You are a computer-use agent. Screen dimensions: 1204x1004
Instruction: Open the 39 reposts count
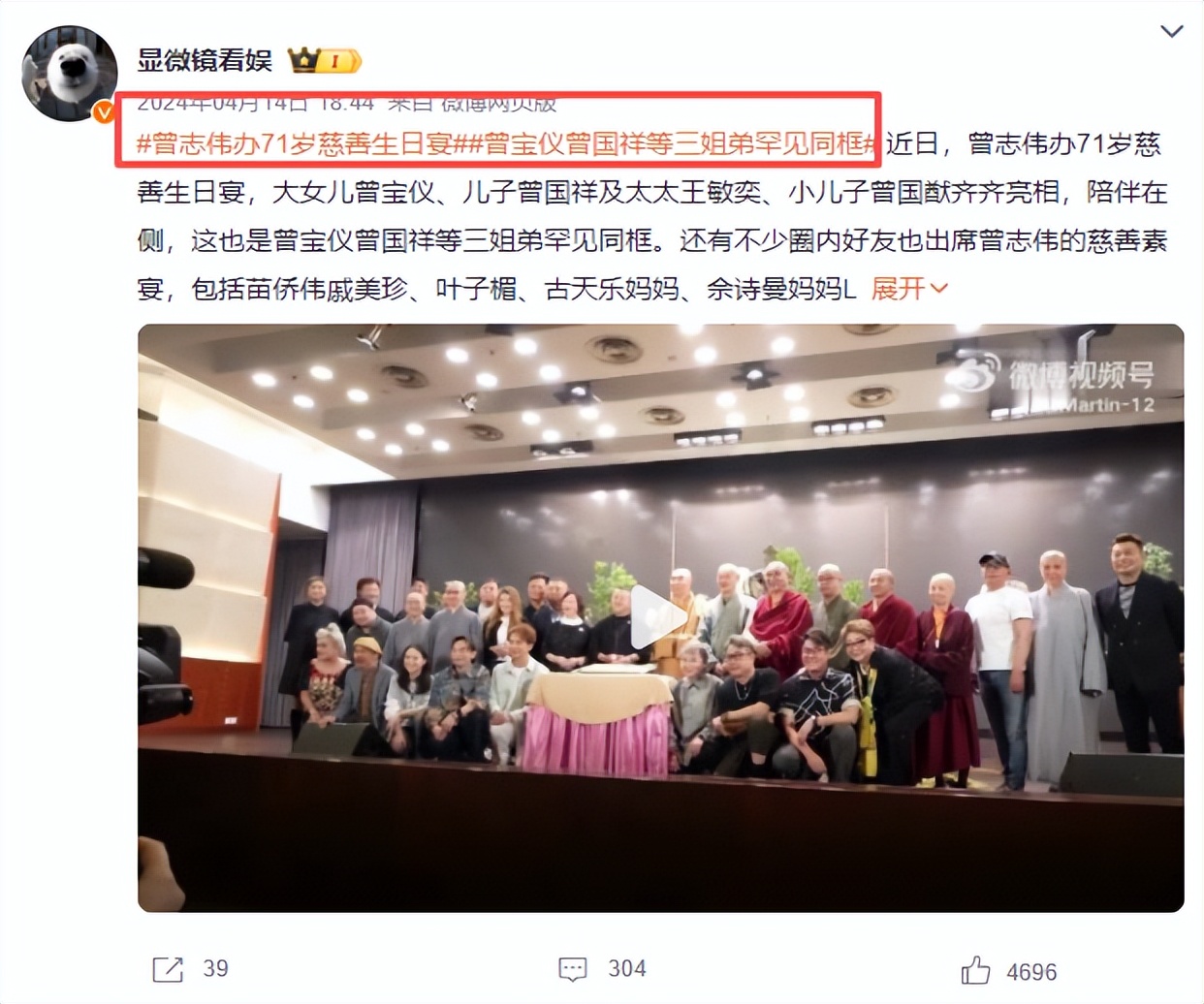[x=215, y=968]
